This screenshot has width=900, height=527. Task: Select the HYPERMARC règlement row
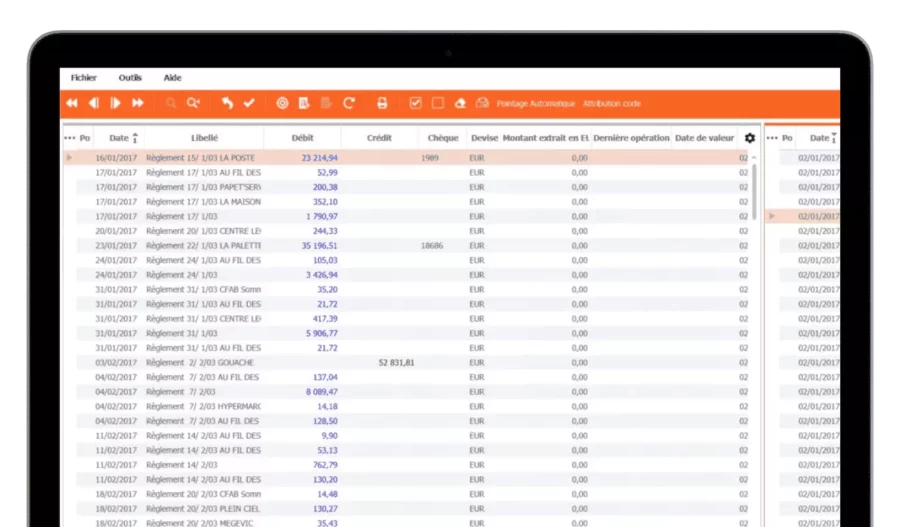tap(412, 406)
